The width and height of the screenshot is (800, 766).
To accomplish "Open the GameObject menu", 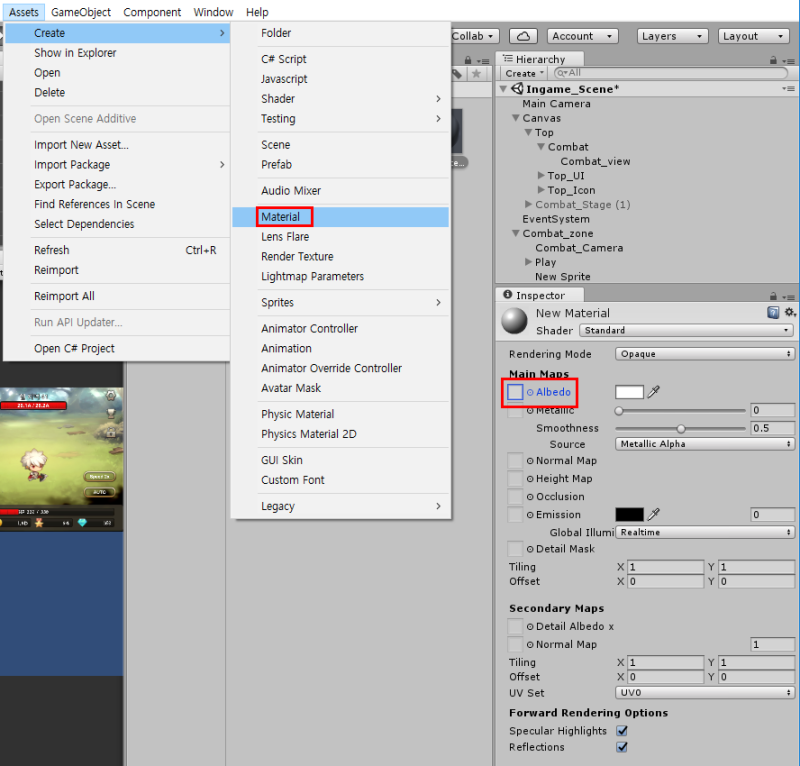I will pyautogui.click(x=81, y=12).
